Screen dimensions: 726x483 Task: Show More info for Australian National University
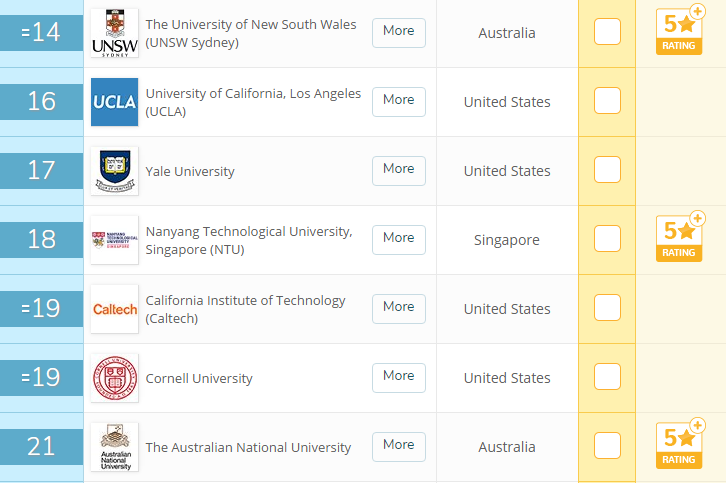(x=398, y=446)
